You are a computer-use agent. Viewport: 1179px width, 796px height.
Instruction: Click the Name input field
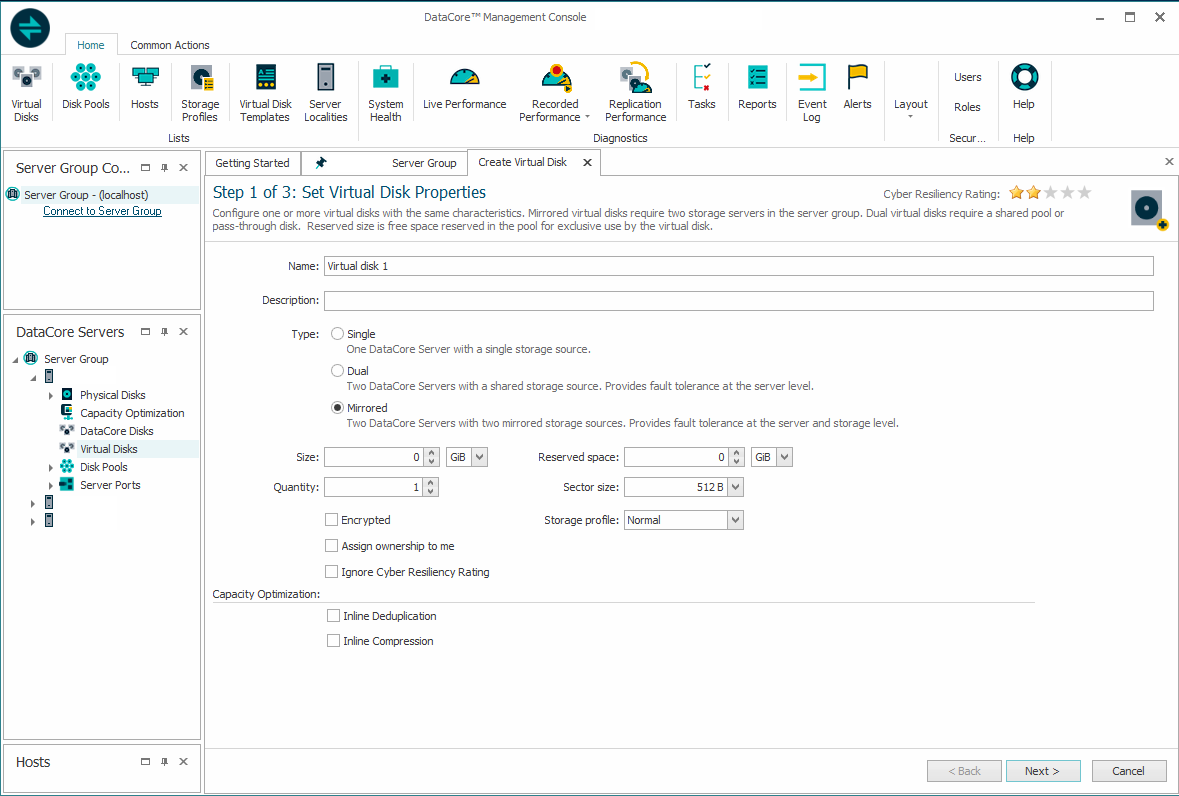(738, 266)
